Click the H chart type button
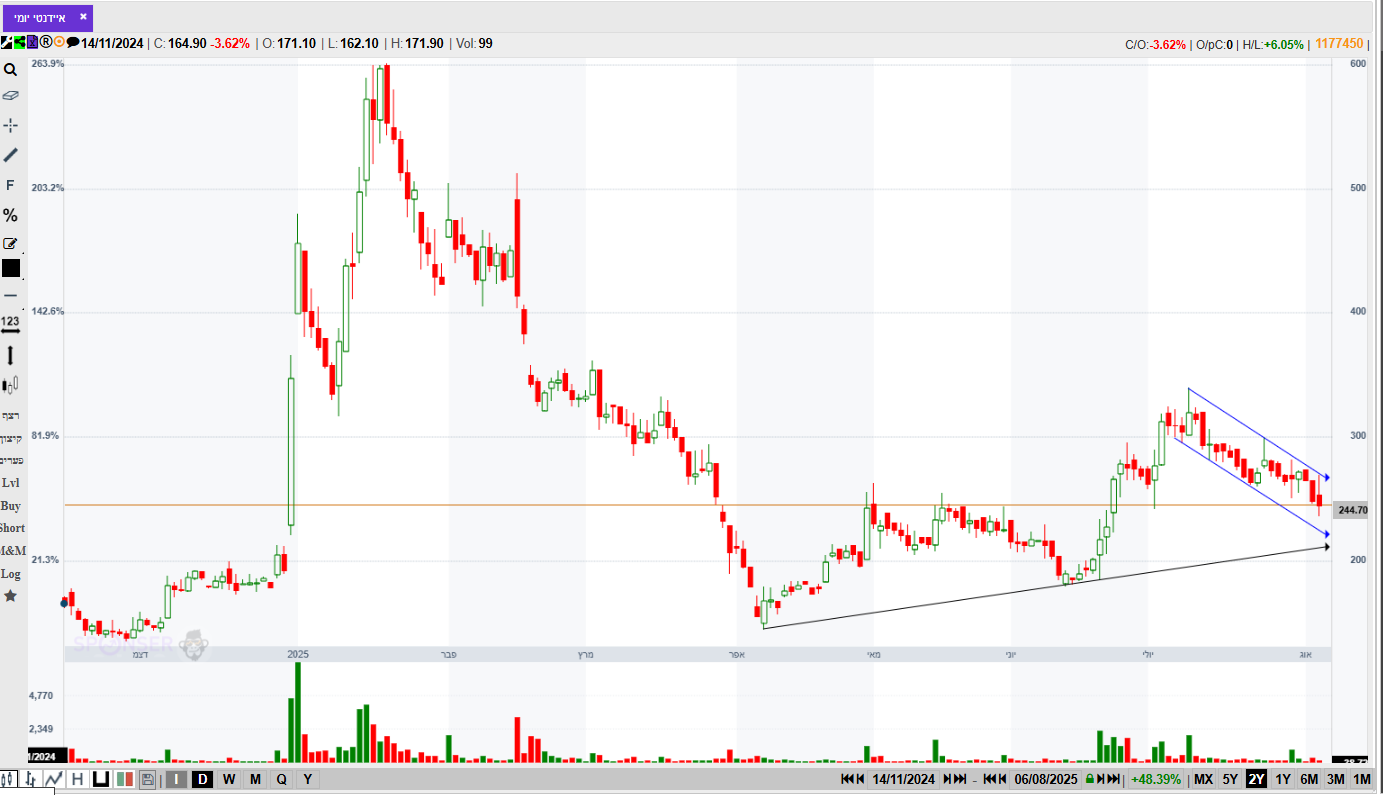This screenshot has height=795, width=1383. 77,779
